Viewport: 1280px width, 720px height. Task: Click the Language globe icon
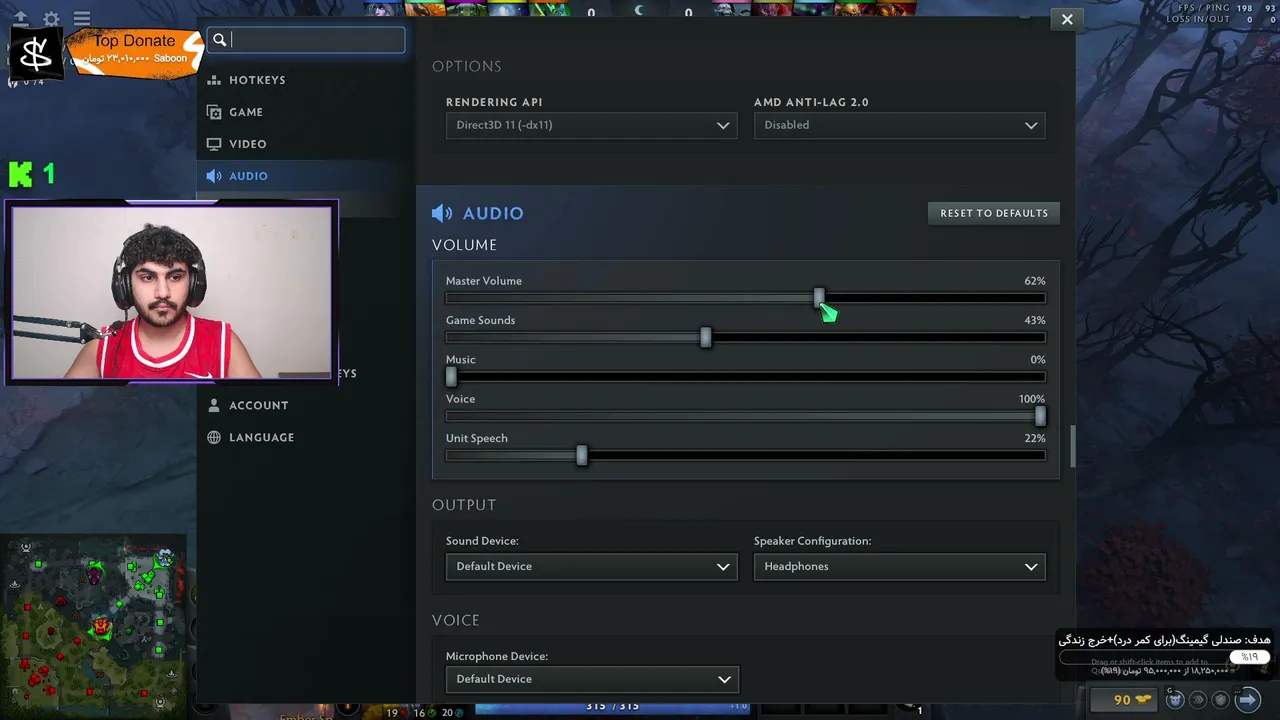(x=214, y=437)
